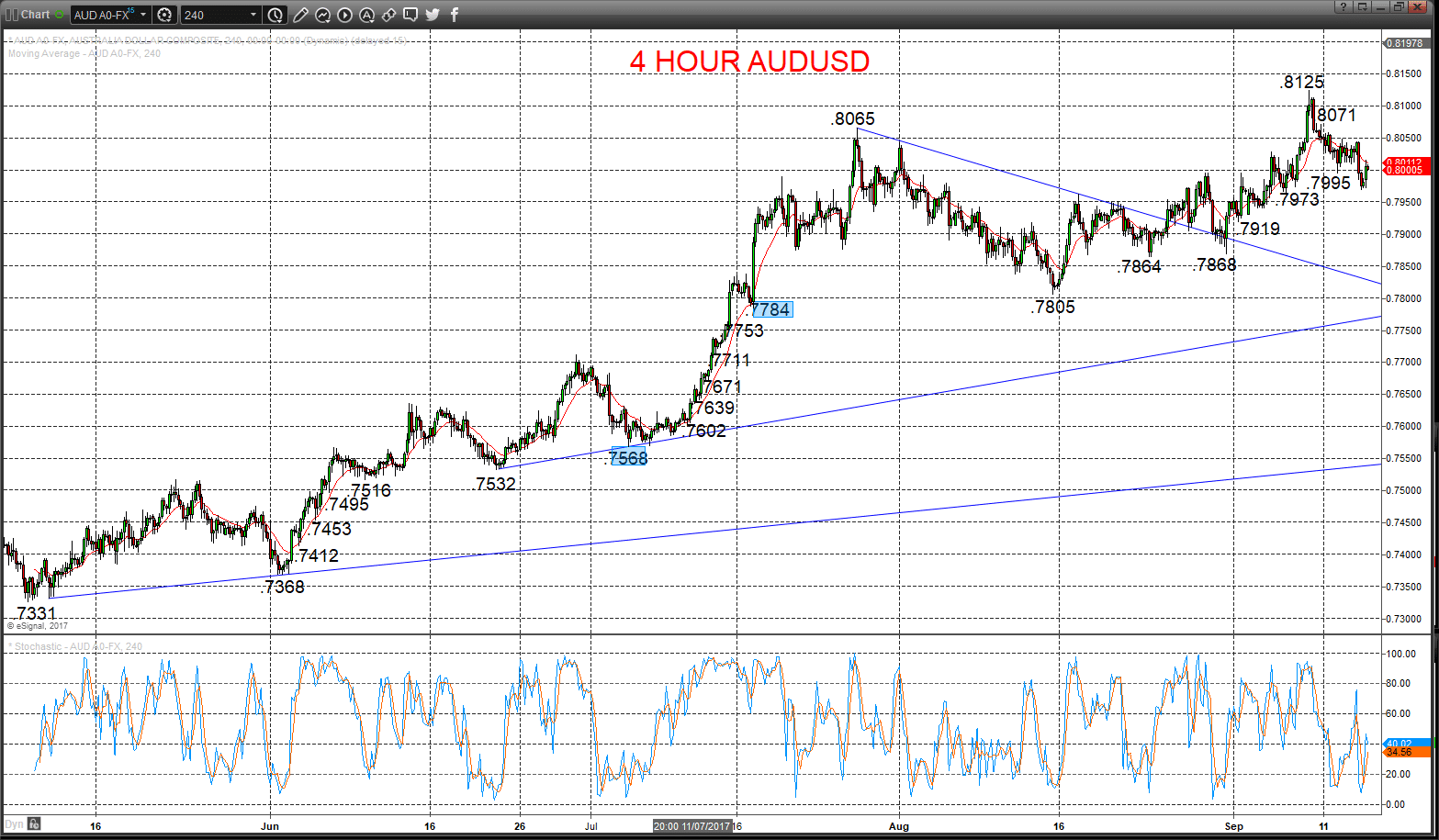This screenshot has width=1439, height=840.
Task: Select the highlighted .7784 price label
Action: point(770,309)
